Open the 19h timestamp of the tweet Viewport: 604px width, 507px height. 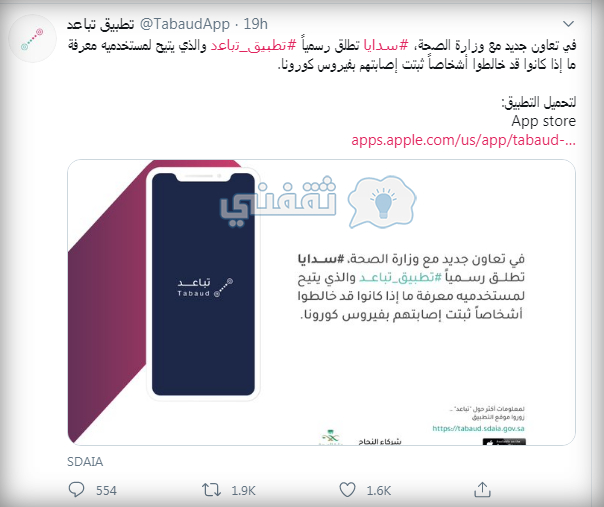255,24
